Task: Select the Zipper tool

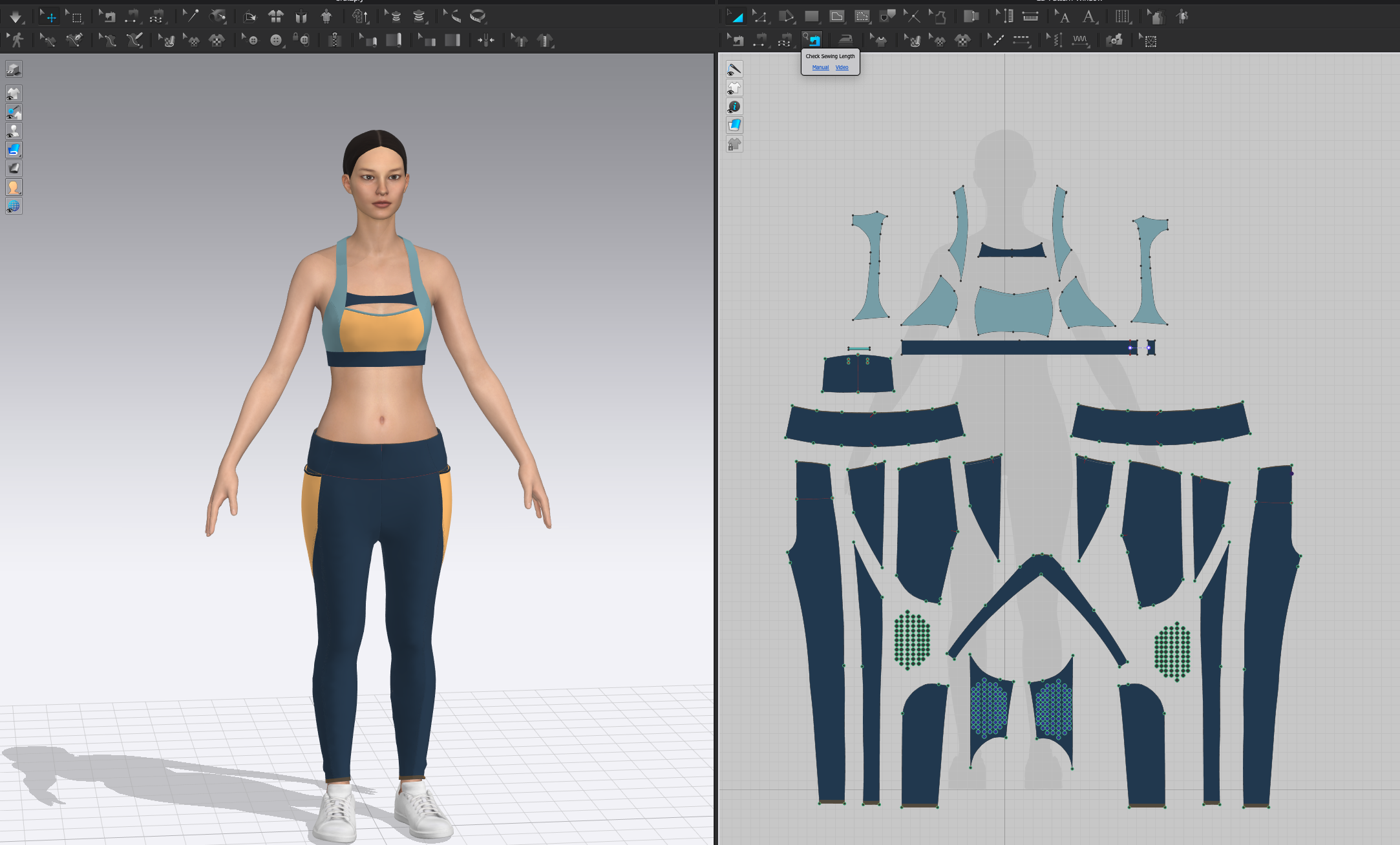Action: [334, 41]
